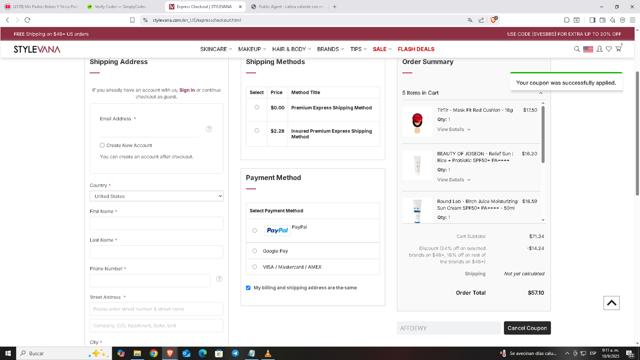Expand the MAKEUP menu
Image resolution: width=640 pixels, height=360 pixels.
[x=252, y=49]
